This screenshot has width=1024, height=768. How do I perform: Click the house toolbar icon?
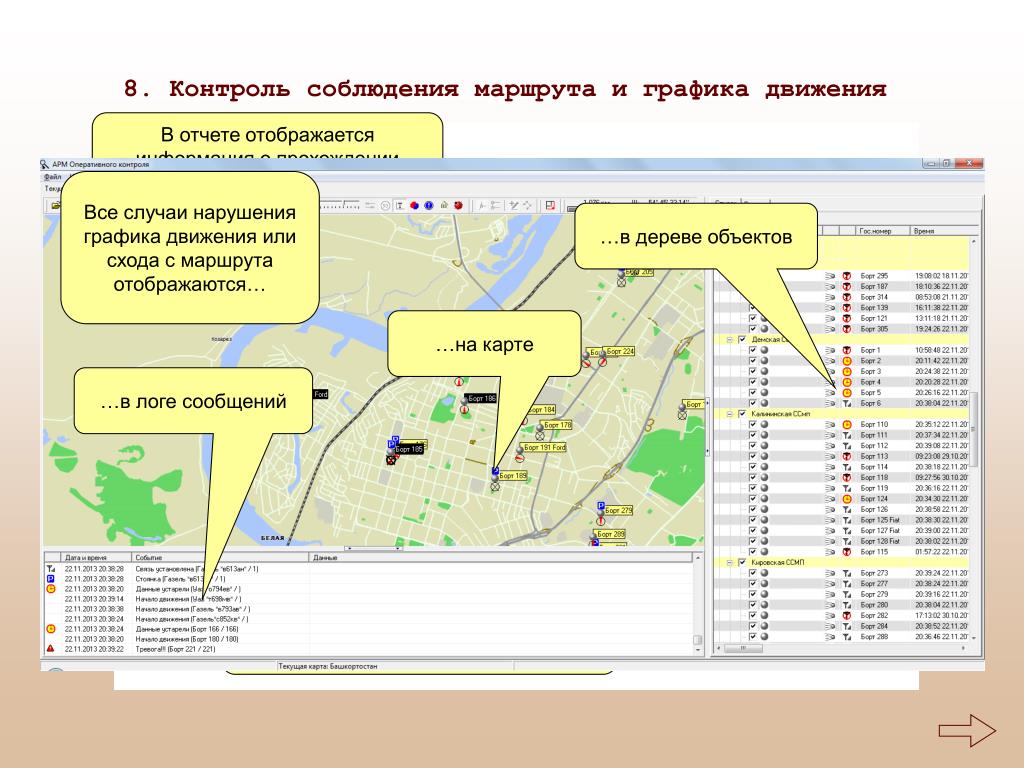point(444,206)
